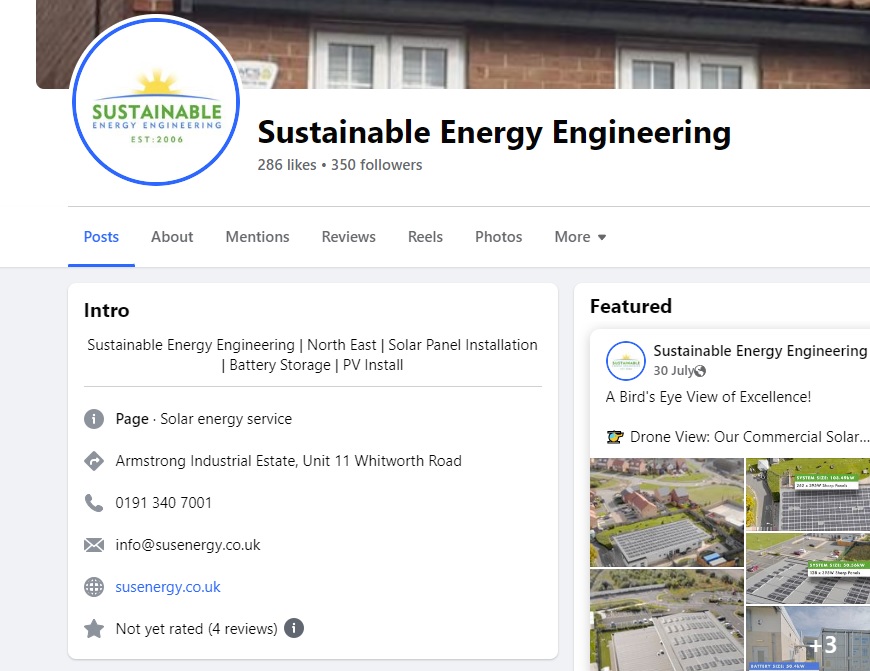
Task: Click the 30 July post date link
Action: click(x=673, y=371)
